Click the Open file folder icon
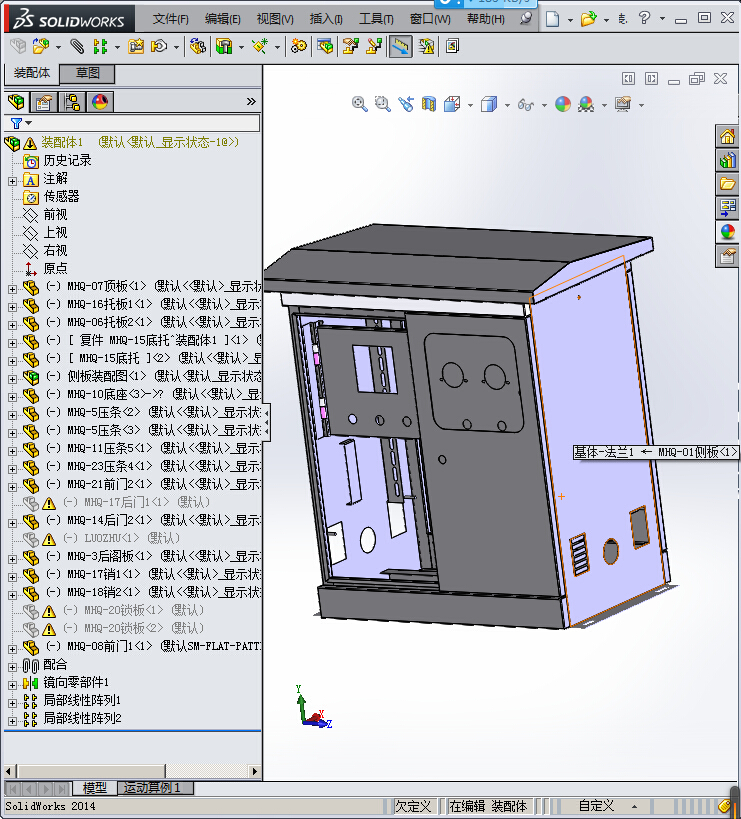 [x=589, y=19]
